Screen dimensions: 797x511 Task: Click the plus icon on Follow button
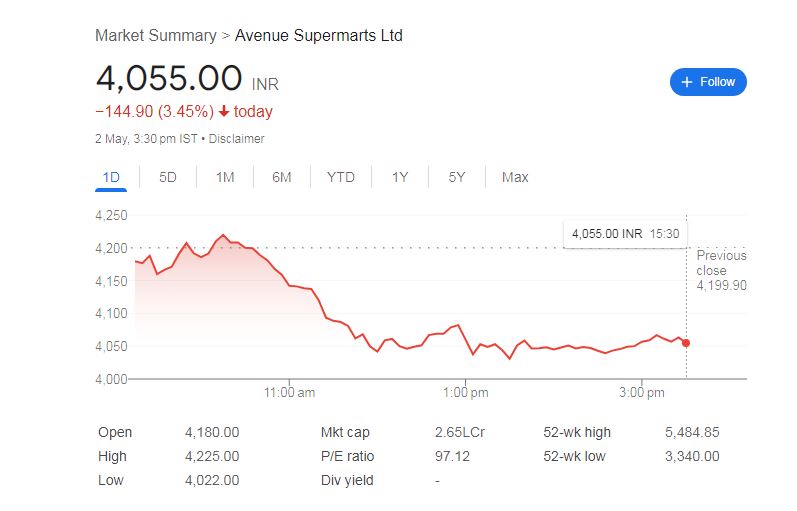[686, 82]
